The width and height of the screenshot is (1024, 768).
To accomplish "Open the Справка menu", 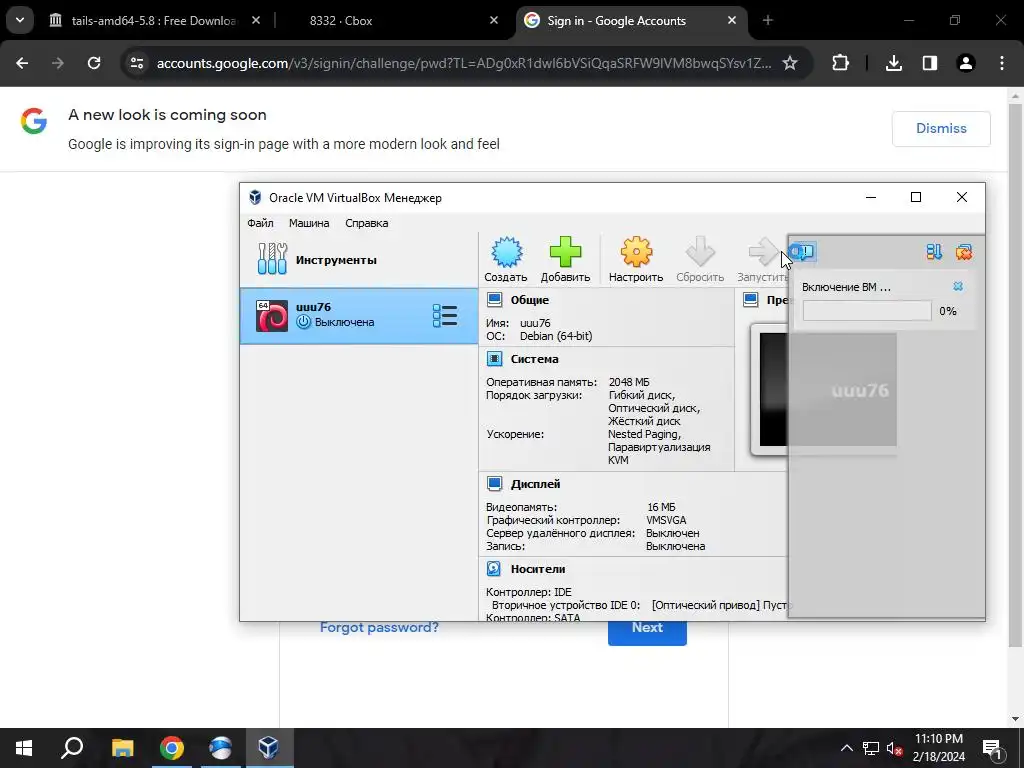I will point(366,223).
